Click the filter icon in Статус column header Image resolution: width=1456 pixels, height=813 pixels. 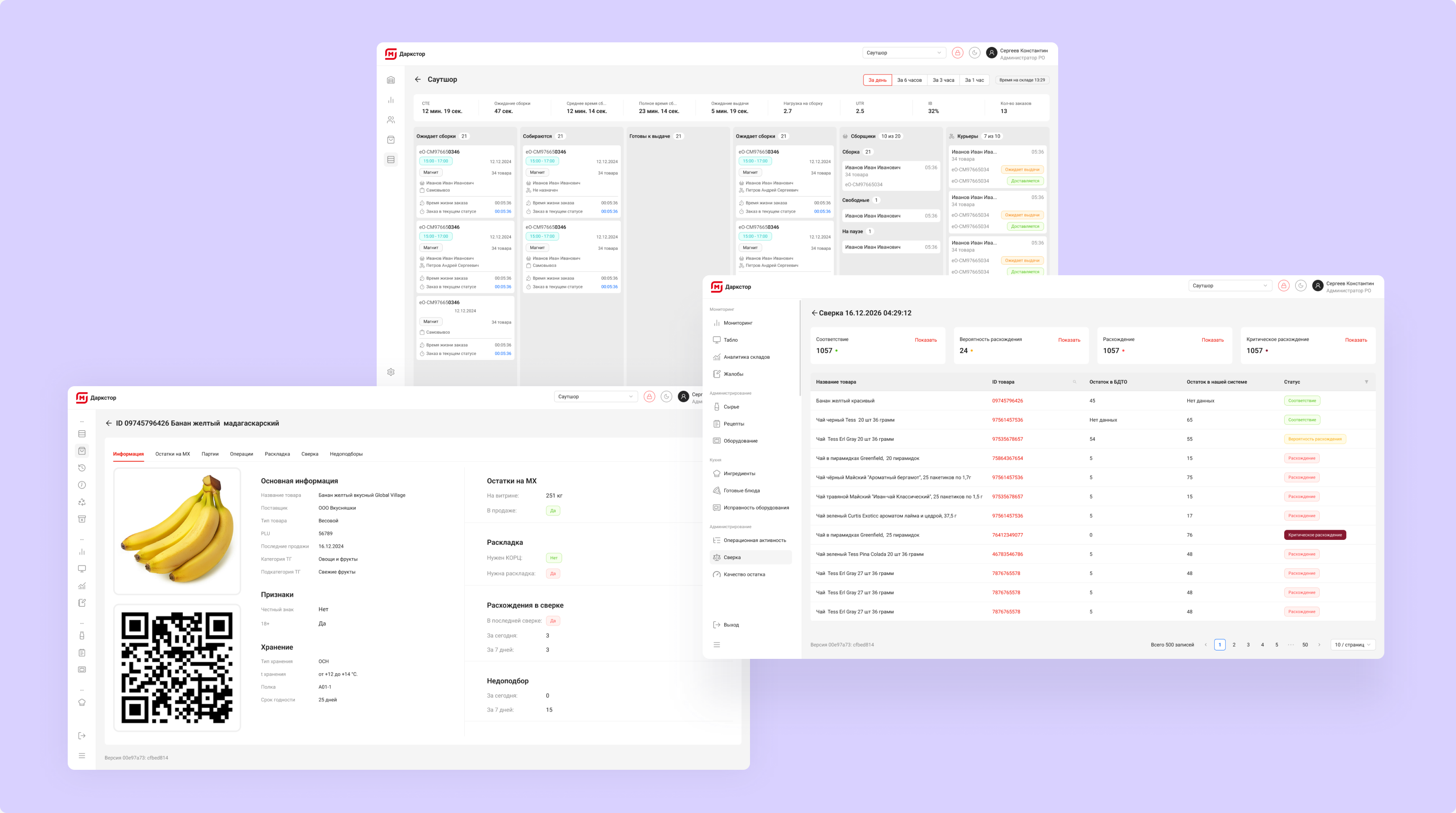click(x=1367, y=382)
